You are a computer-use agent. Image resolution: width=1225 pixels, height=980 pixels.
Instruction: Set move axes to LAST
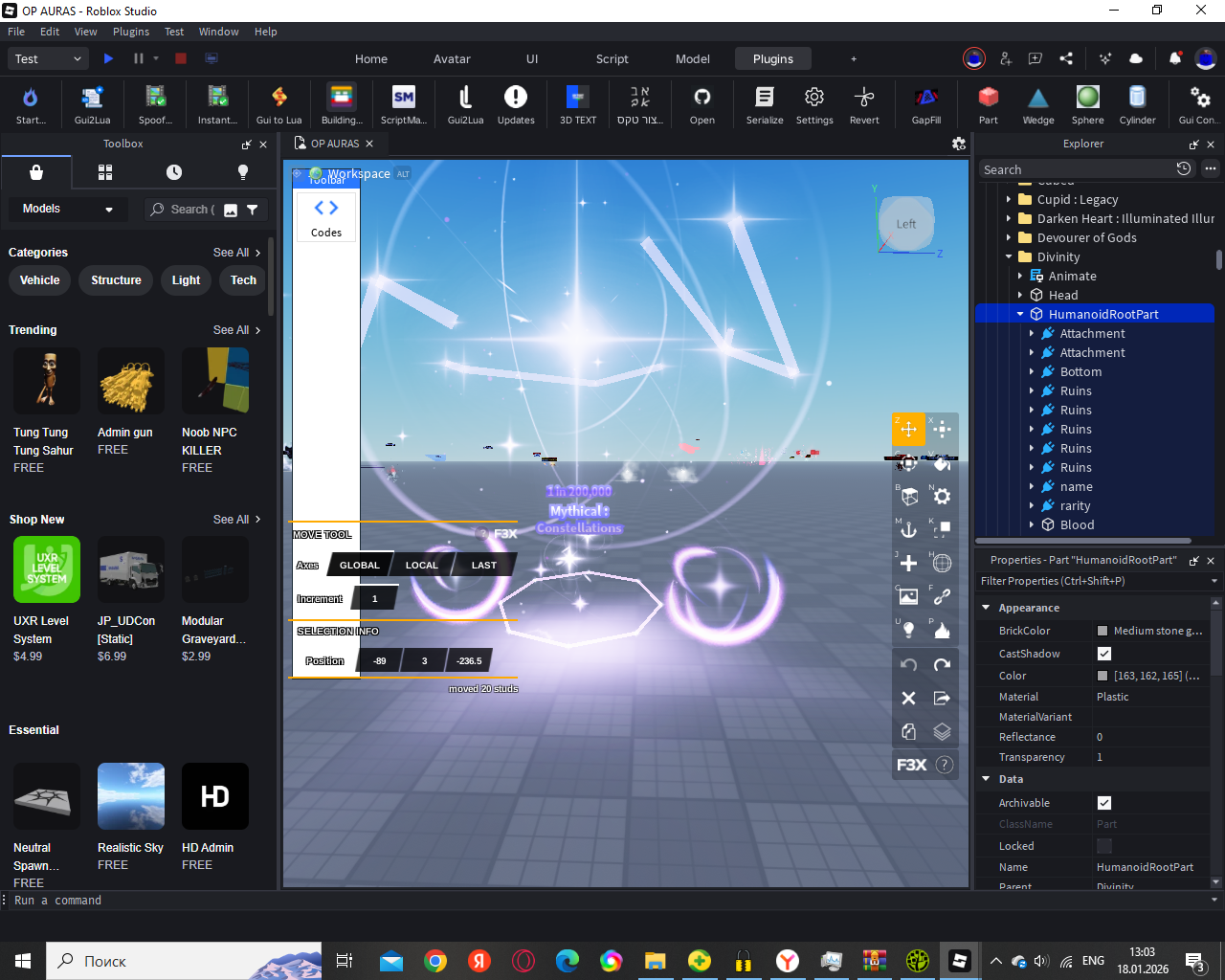[x=484, y=565]
